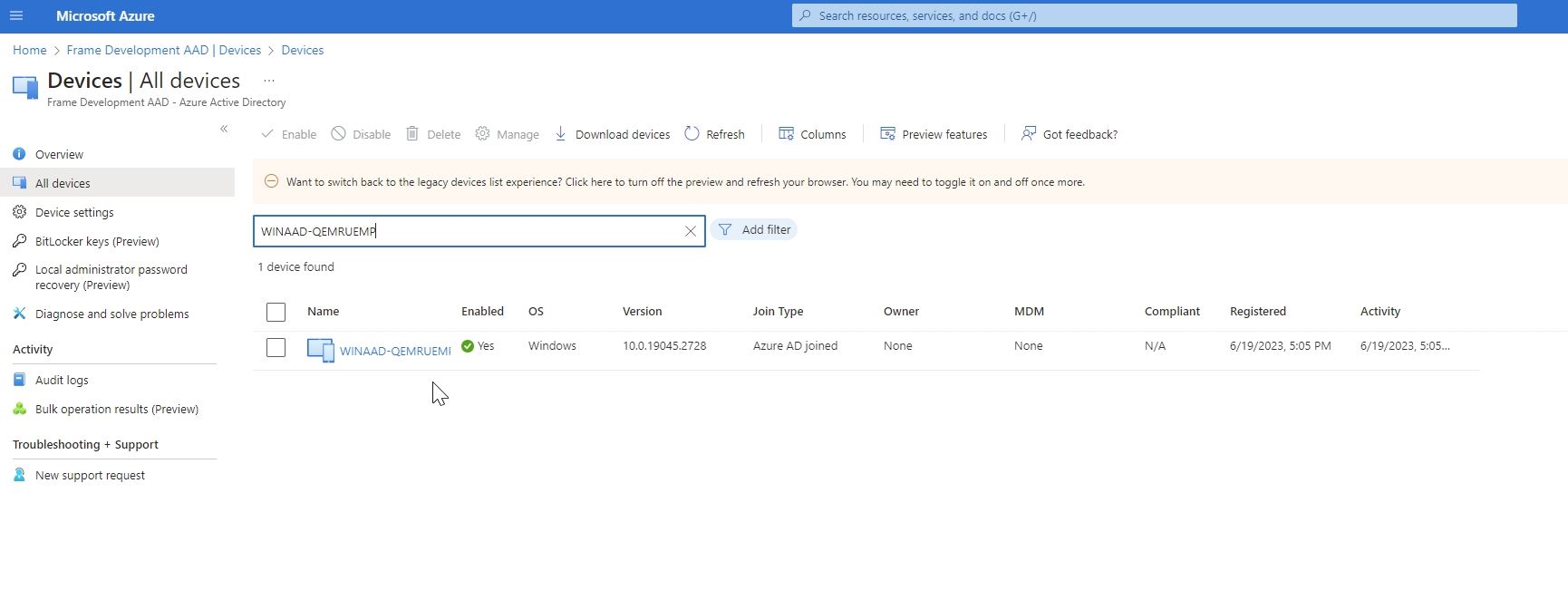Click the Delete trash toolbar button
1568x609 pixels.
(433, 134)
